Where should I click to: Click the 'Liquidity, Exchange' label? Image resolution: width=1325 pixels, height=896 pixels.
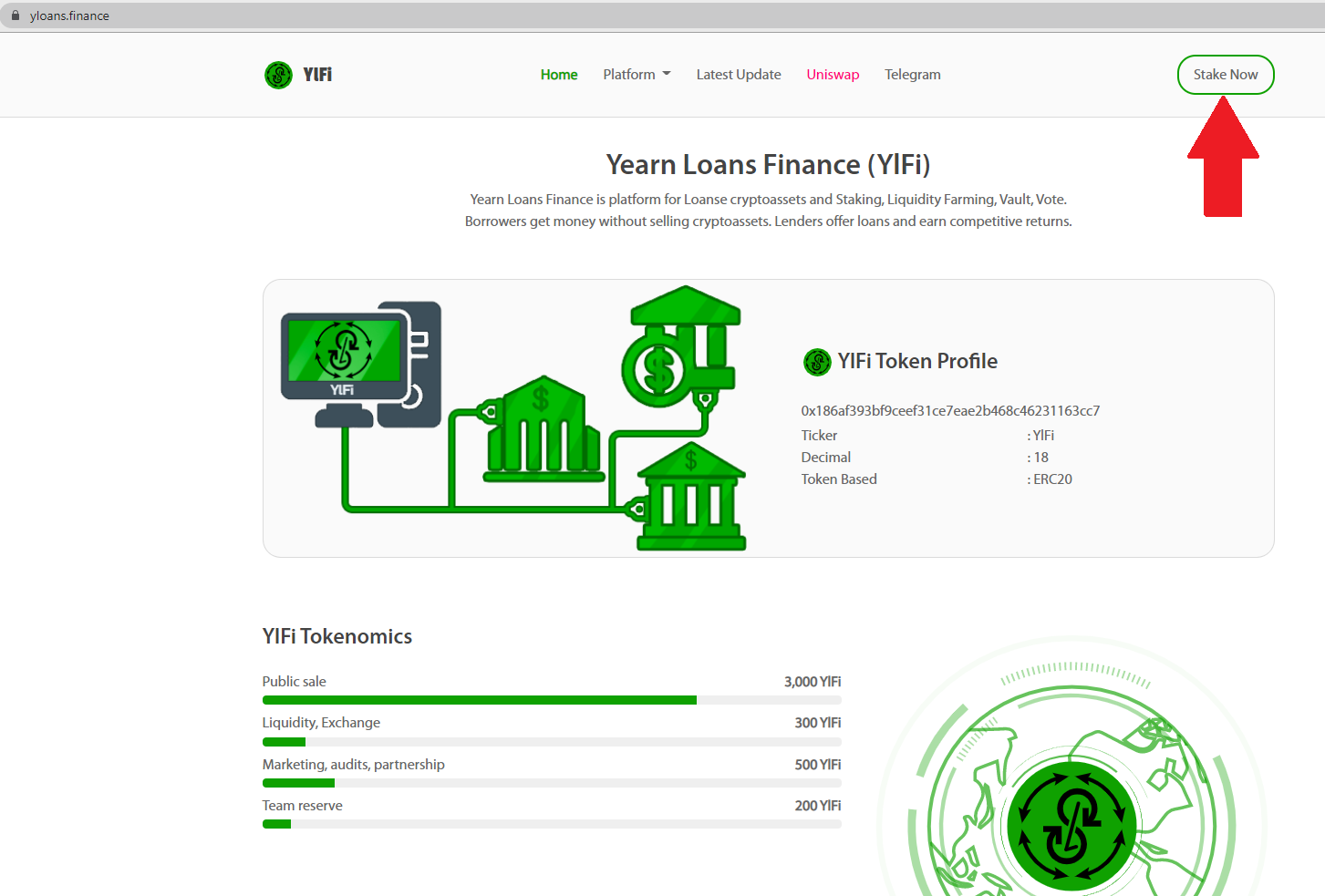coord(321,723)
